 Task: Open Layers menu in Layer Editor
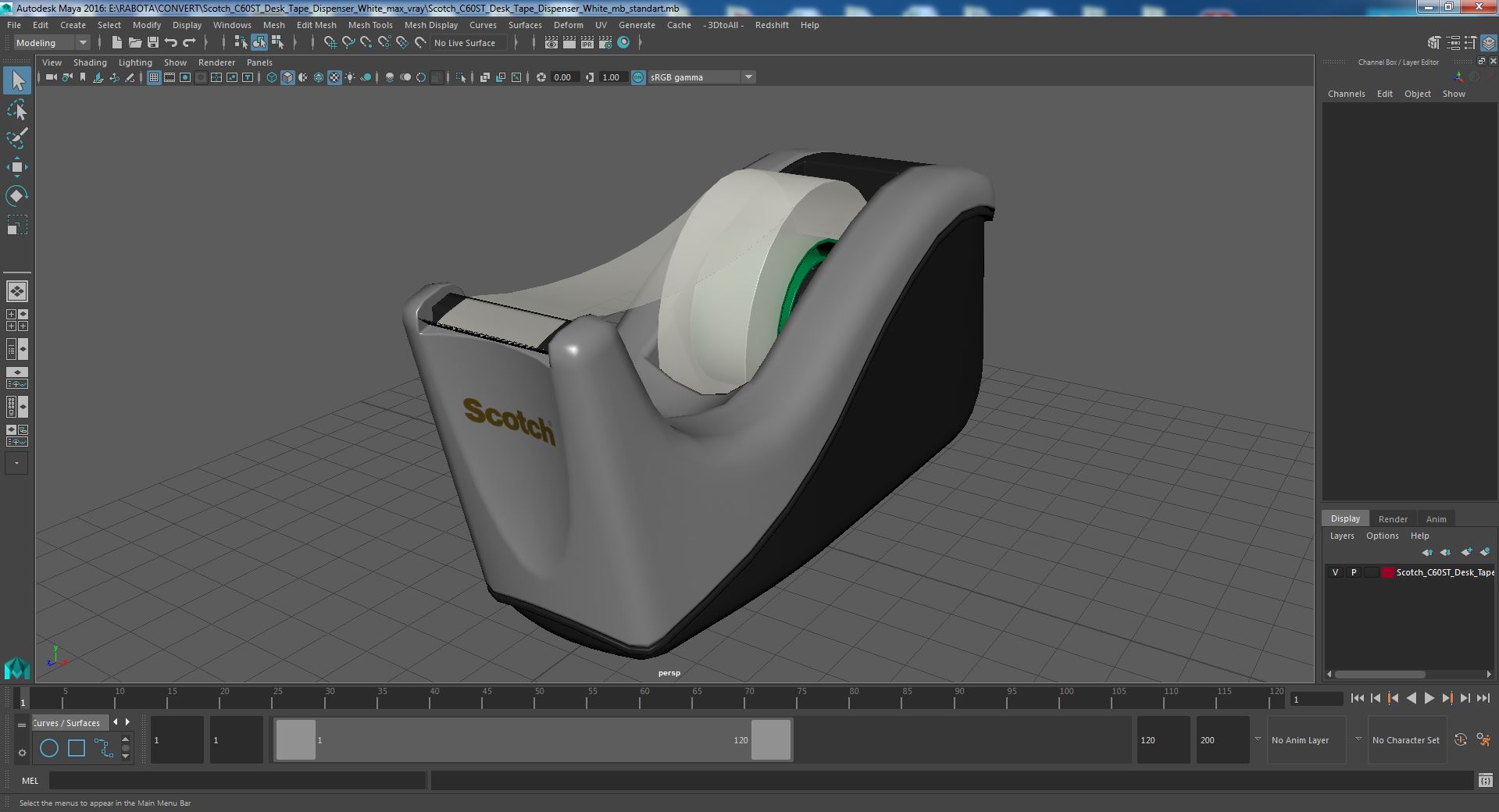(x=1342, y=536)
